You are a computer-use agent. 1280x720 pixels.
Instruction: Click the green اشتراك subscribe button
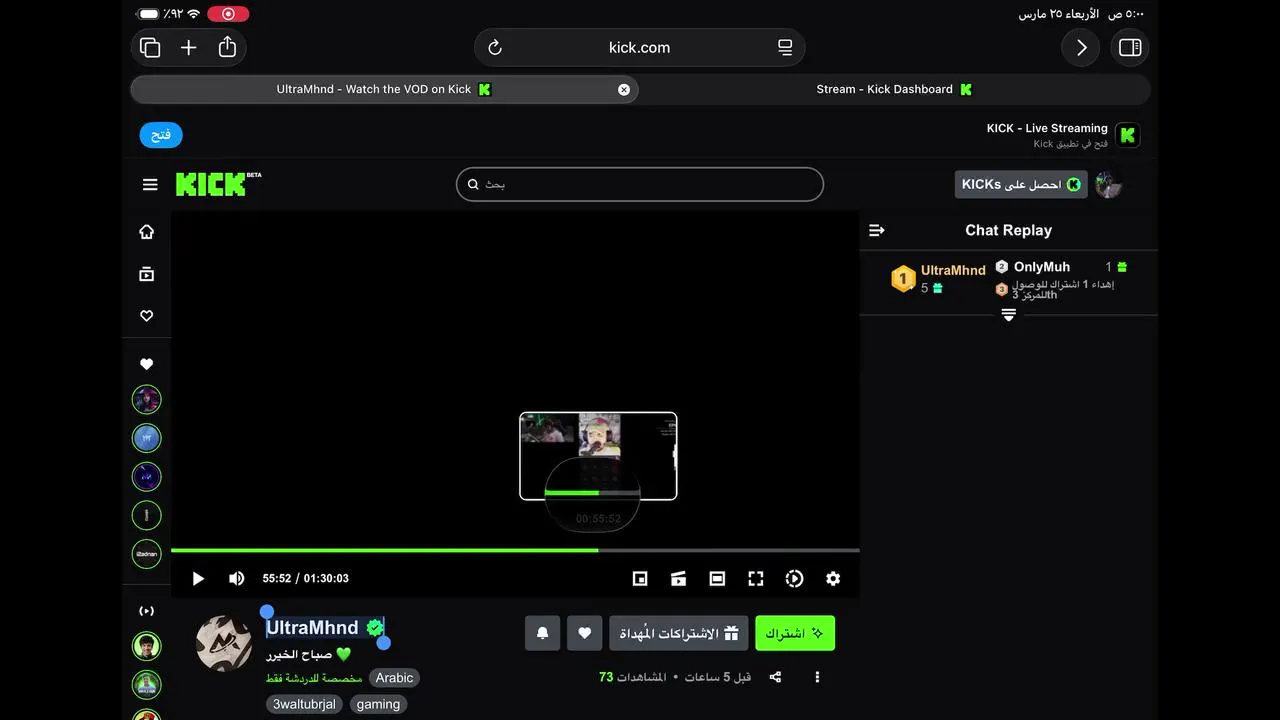(795, 633)
